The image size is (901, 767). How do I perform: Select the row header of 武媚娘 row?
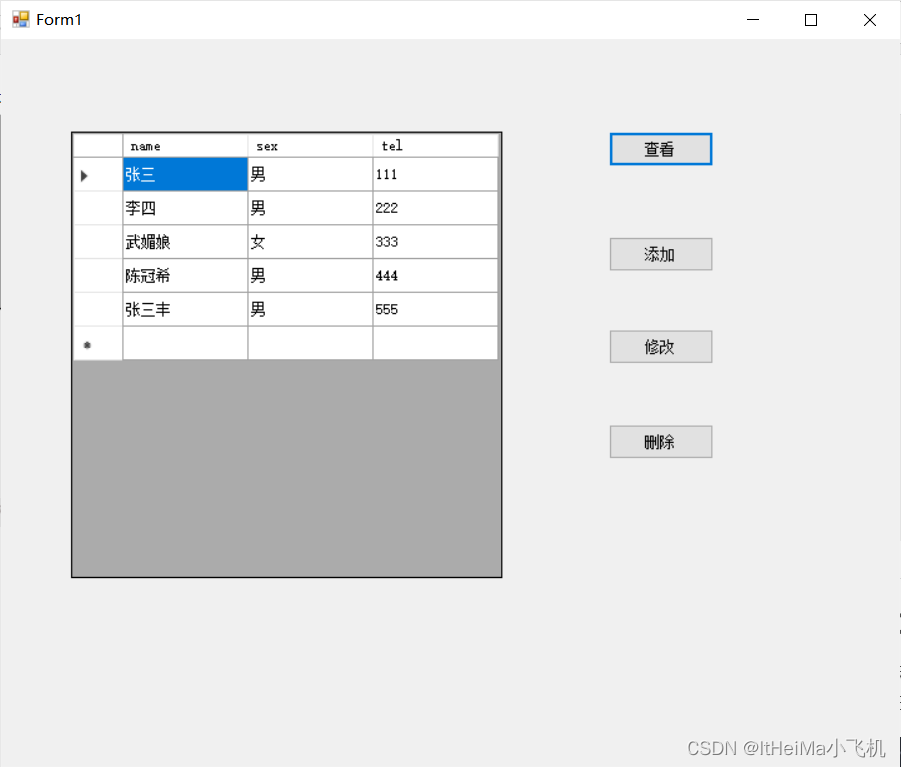tap(98, 242)
